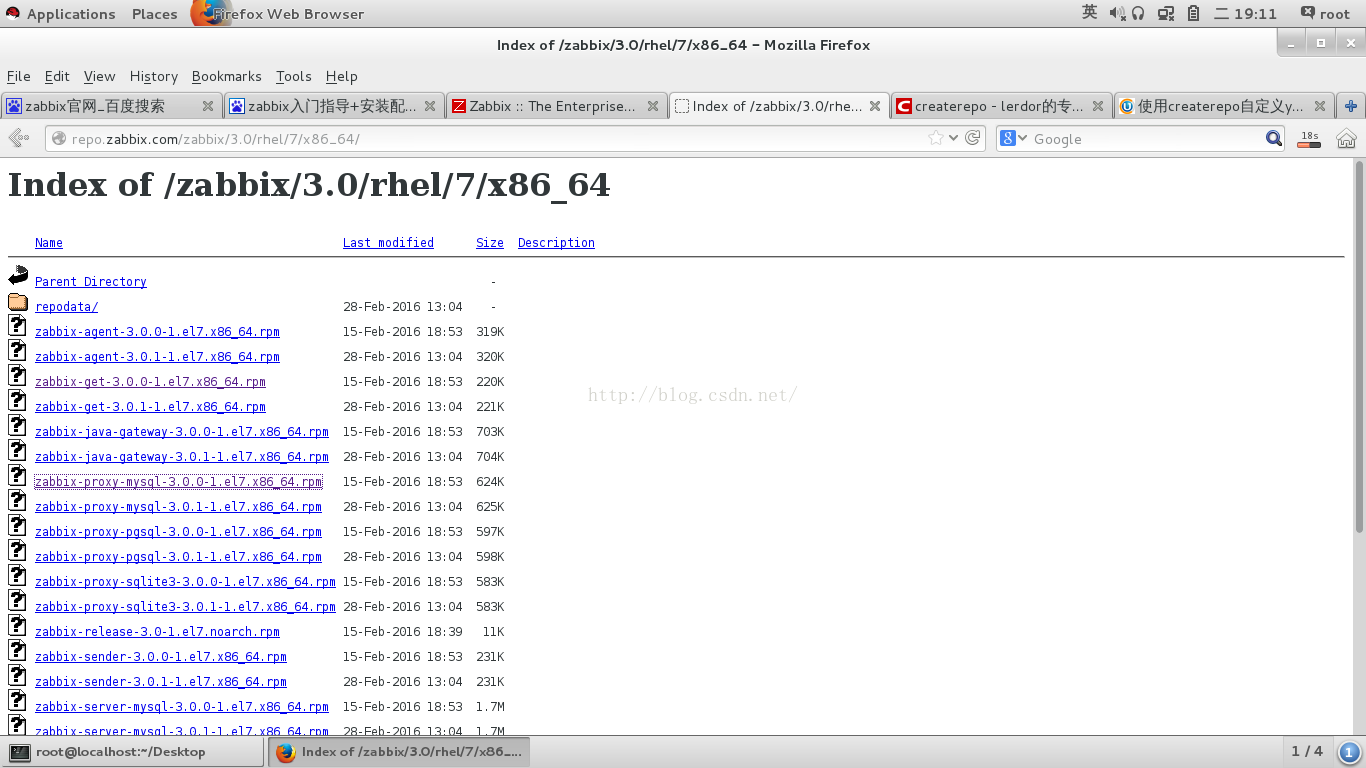Open the Bookmarks menu
Screen dimensions: 1366x768
(x=227, y=76)
